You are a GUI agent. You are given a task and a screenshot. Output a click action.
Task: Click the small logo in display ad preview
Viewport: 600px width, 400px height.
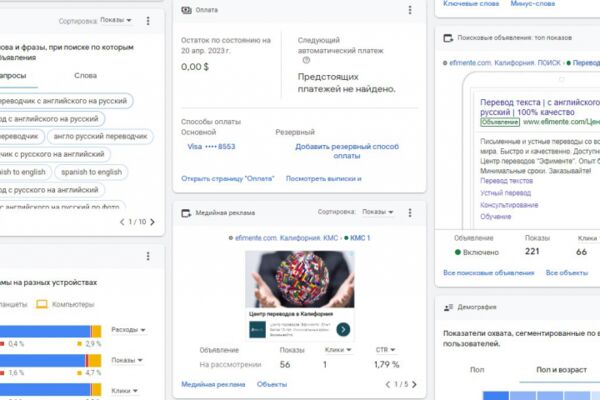coord(257,329)
